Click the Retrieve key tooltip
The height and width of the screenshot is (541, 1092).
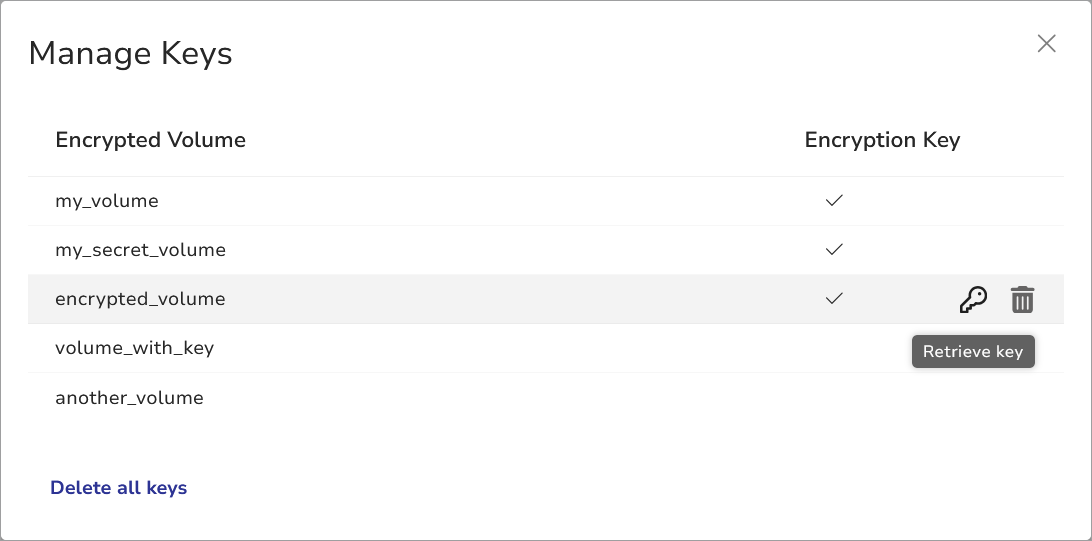pyautogui.click(x=973, y=352)
